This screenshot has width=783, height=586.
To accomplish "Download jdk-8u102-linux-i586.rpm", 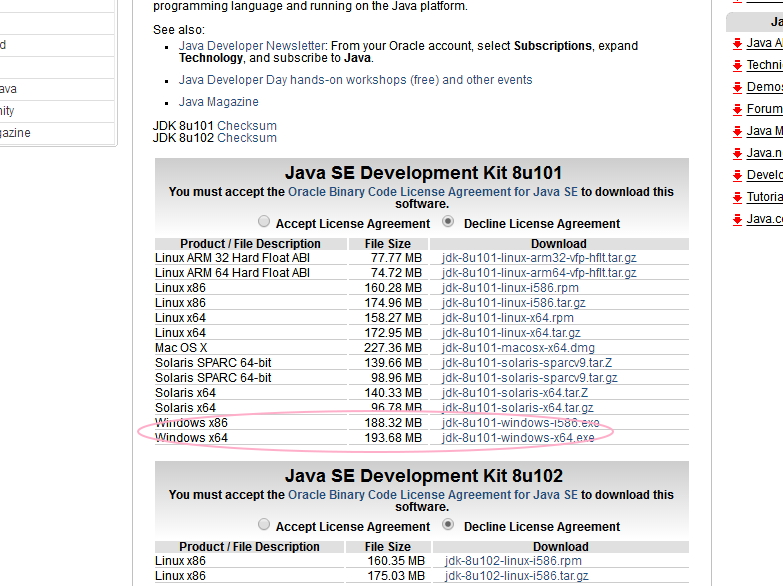I will click(513, 561).
